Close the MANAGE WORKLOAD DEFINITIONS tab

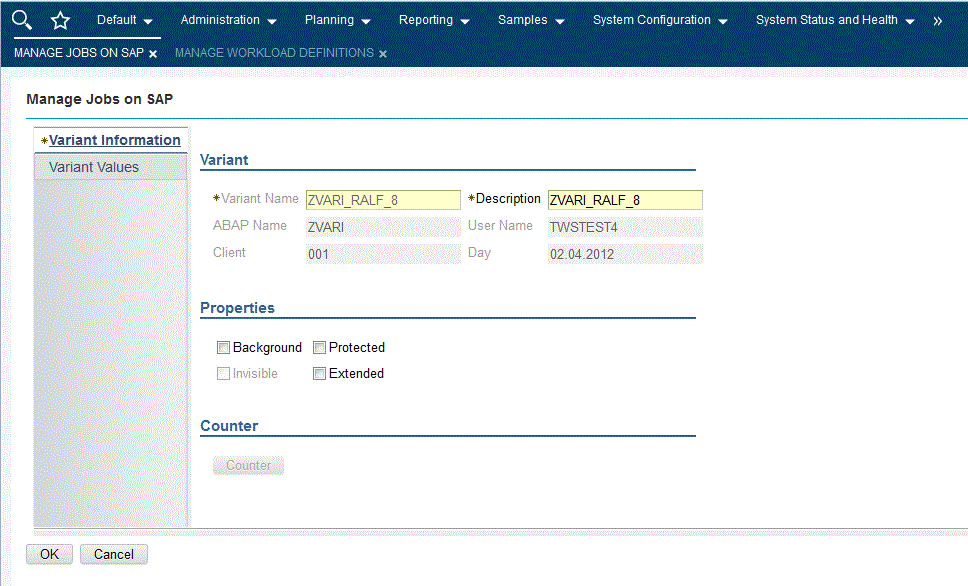point(383,53)
